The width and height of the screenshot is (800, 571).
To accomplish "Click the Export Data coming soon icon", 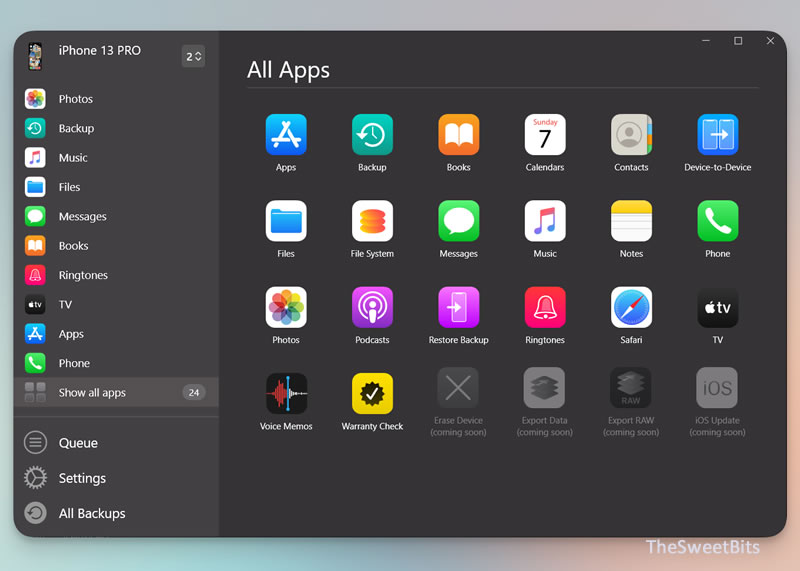I will pos(544,388).
